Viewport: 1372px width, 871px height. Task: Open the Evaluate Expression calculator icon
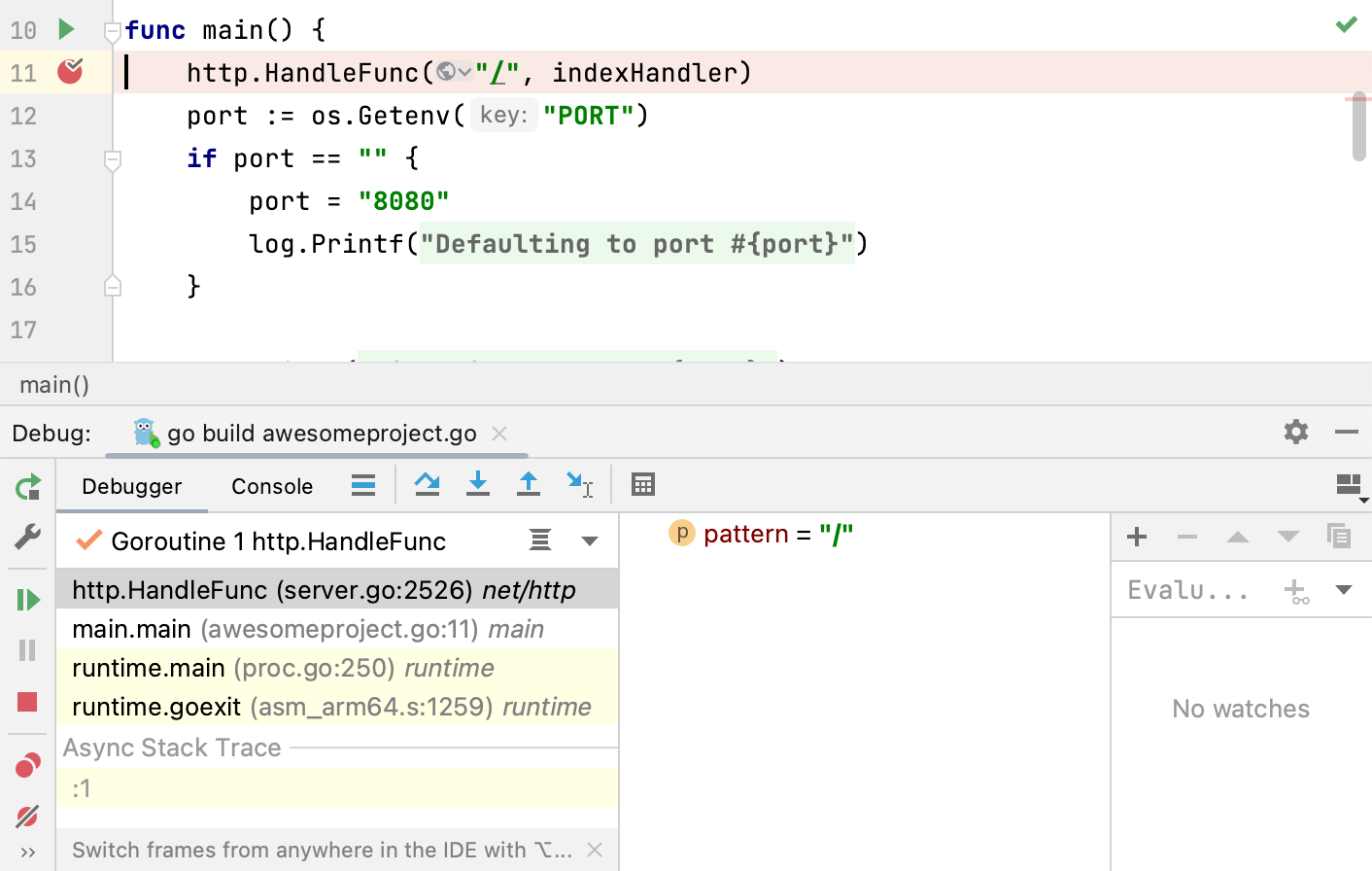(642, 484)
